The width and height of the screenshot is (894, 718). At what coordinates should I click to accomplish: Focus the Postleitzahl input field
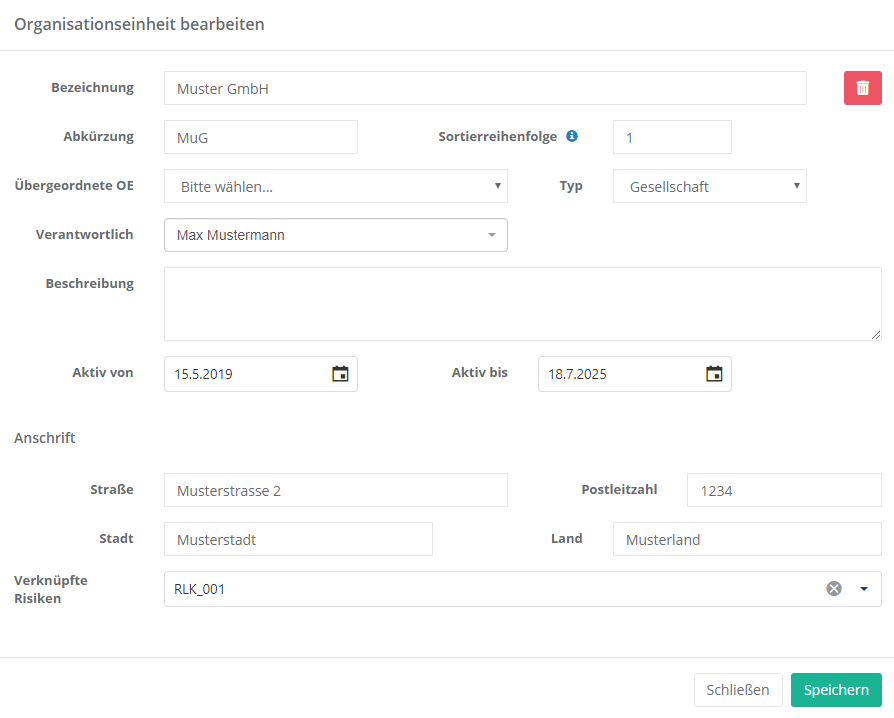point(783,490)
